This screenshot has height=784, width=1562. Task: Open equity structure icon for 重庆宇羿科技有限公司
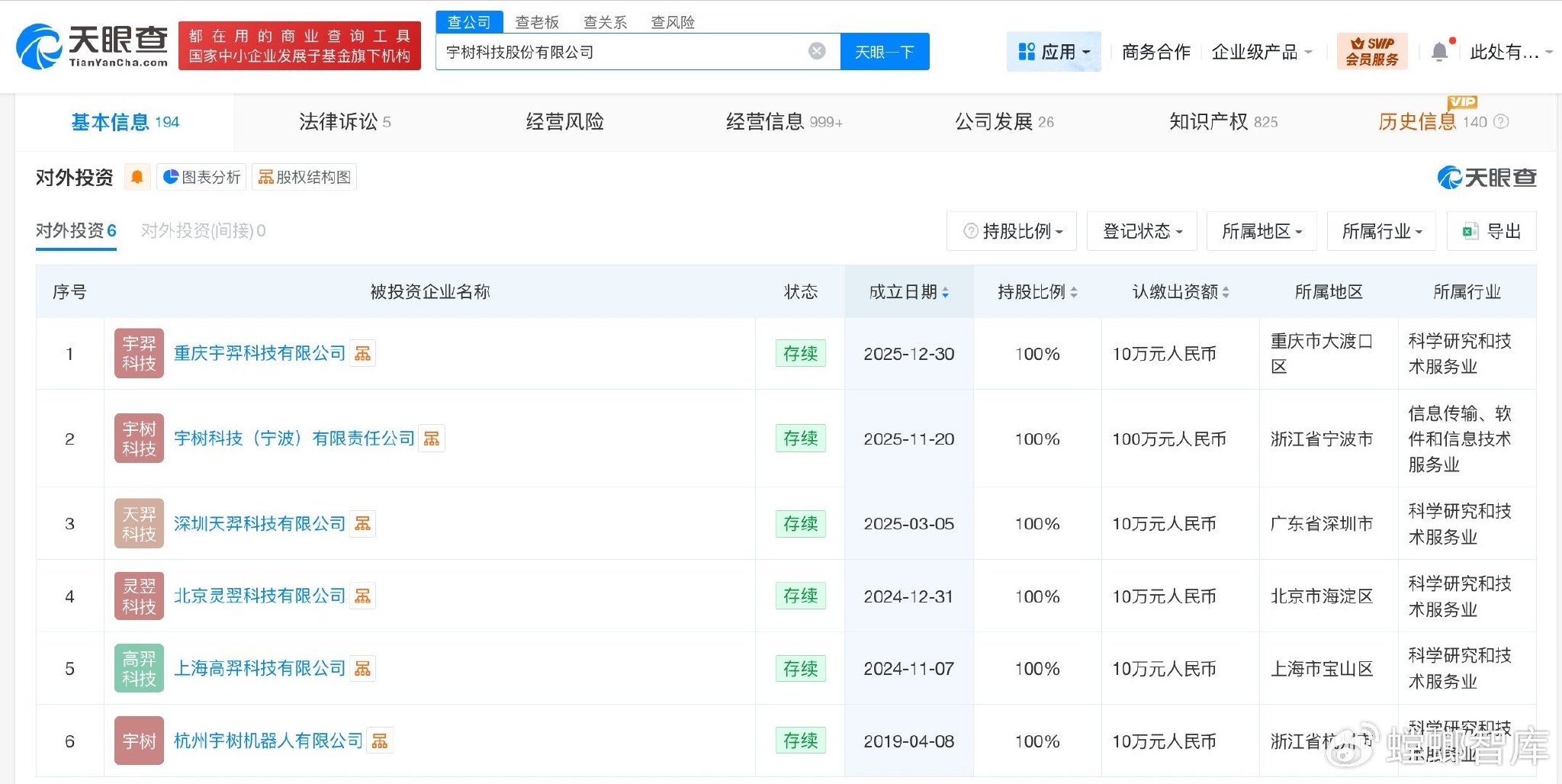(363, 354)
